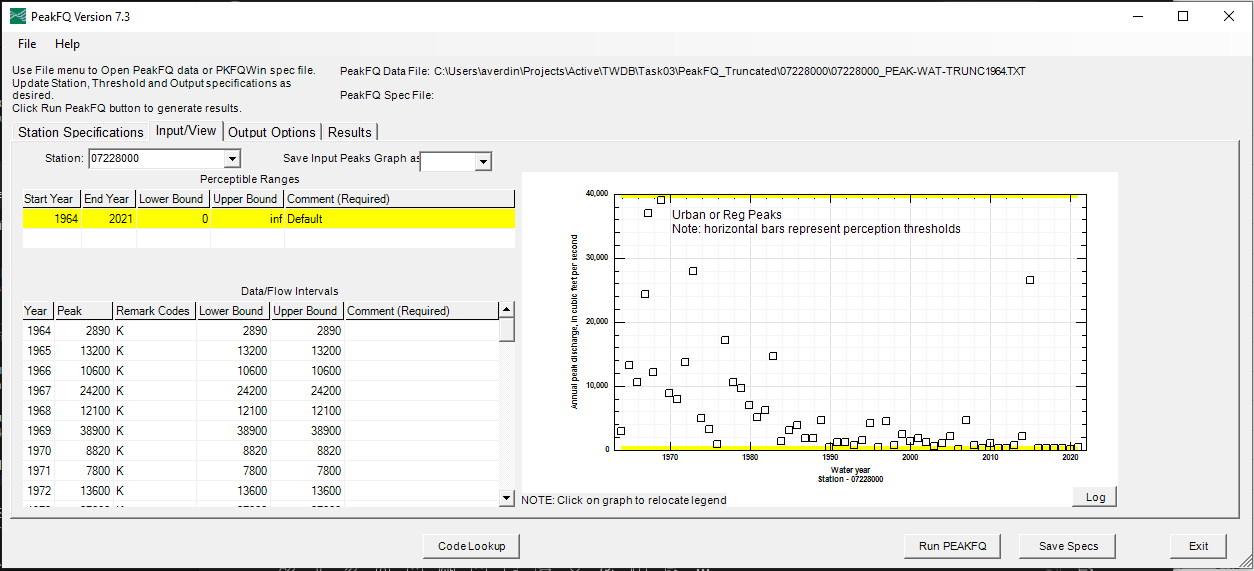Click Start Year cell 1964 in Perceptible Ranges

(52, 219)
